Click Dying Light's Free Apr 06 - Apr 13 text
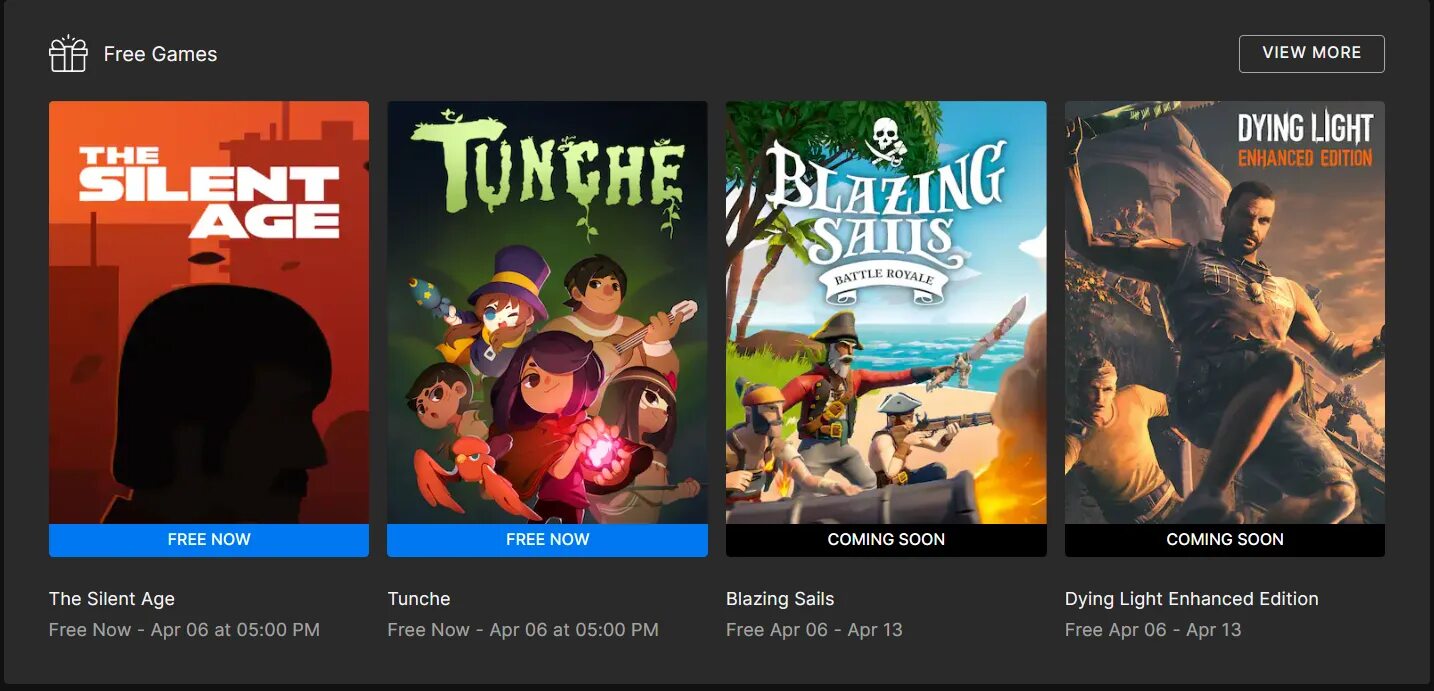The image size is (1434, 691). coord(1153,630)
